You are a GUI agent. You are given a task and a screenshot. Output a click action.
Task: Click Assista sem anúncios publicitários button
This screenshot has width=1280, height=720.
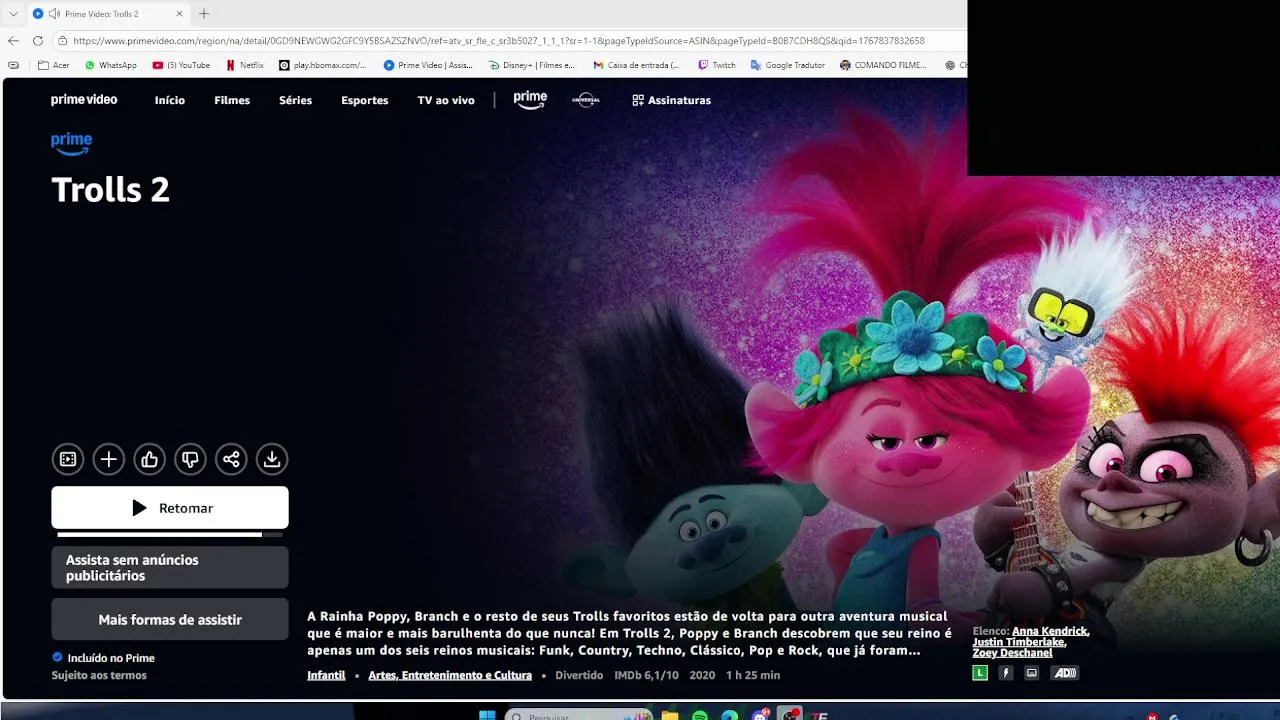pos(170,568)
